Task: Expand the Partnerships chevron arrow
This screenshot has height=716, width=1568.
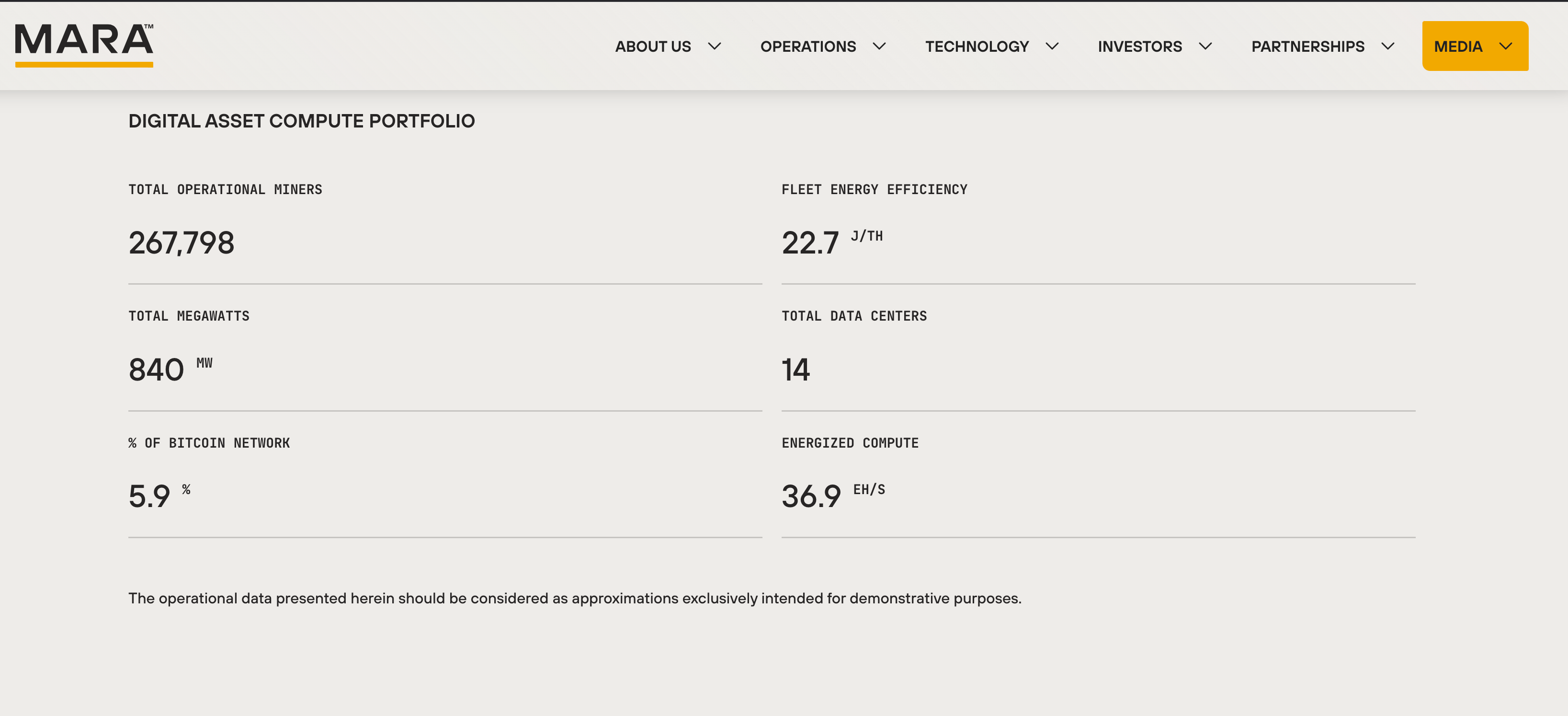Action: [1388, 46]
